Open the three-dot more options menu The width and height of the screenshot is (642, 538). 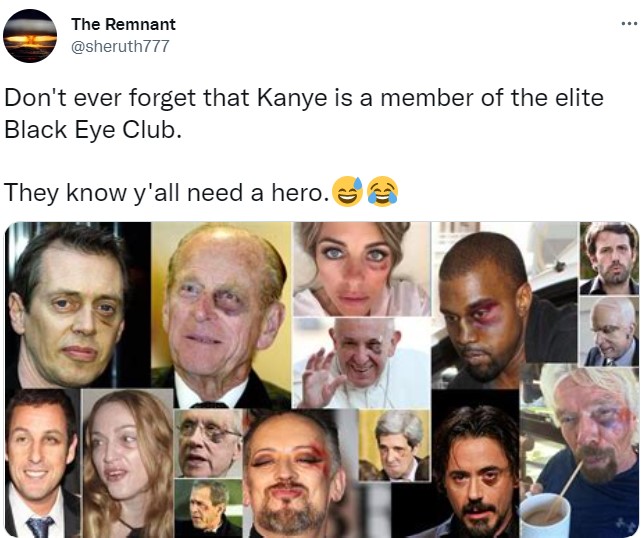[629, 24]
